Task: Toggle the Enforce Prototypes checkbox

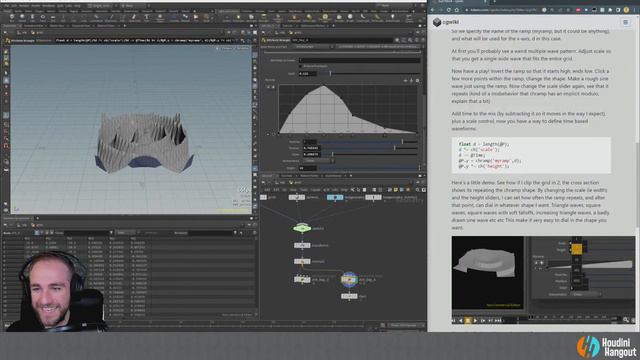Action: click(x=301, y=66)
